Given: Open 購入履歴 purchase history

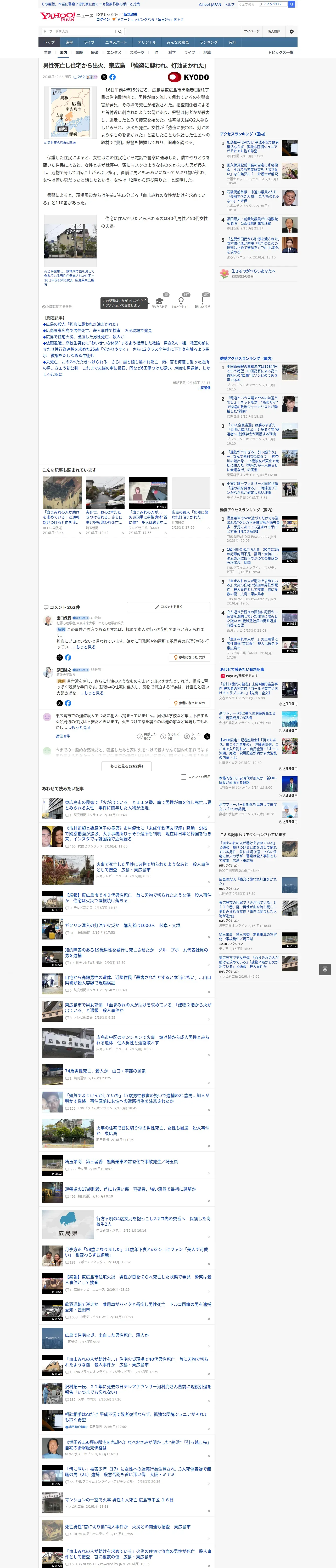Looking at the screenshot, I should tap(274, 32).
